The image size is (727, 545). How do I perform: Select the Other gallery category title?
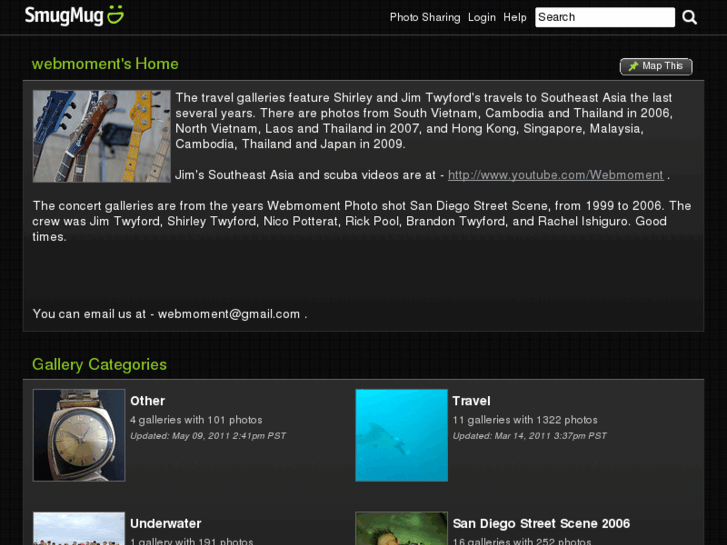point(147,401)
